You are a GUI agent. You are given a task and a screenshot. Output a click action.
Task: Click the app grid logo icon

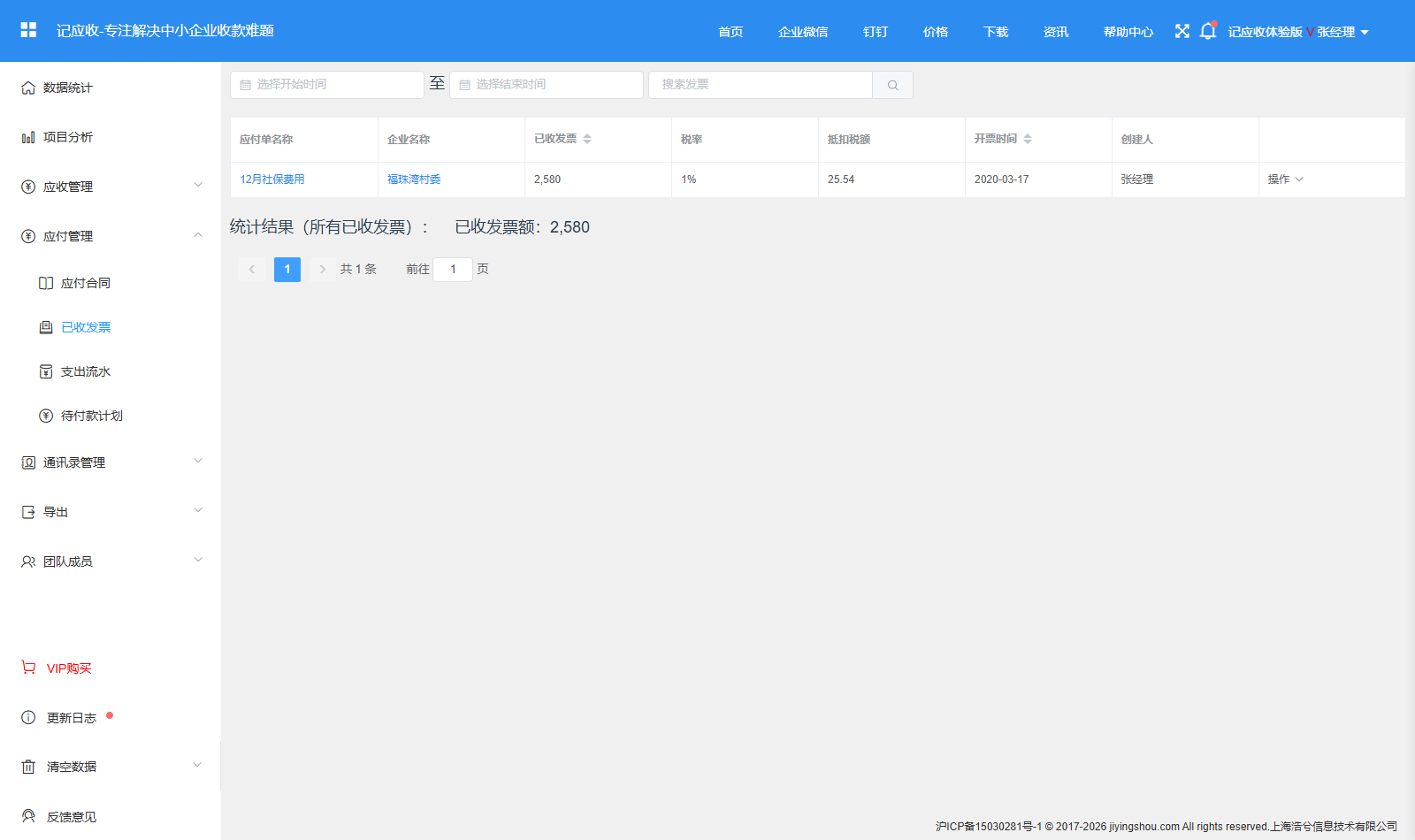click(x=28, y=30)
